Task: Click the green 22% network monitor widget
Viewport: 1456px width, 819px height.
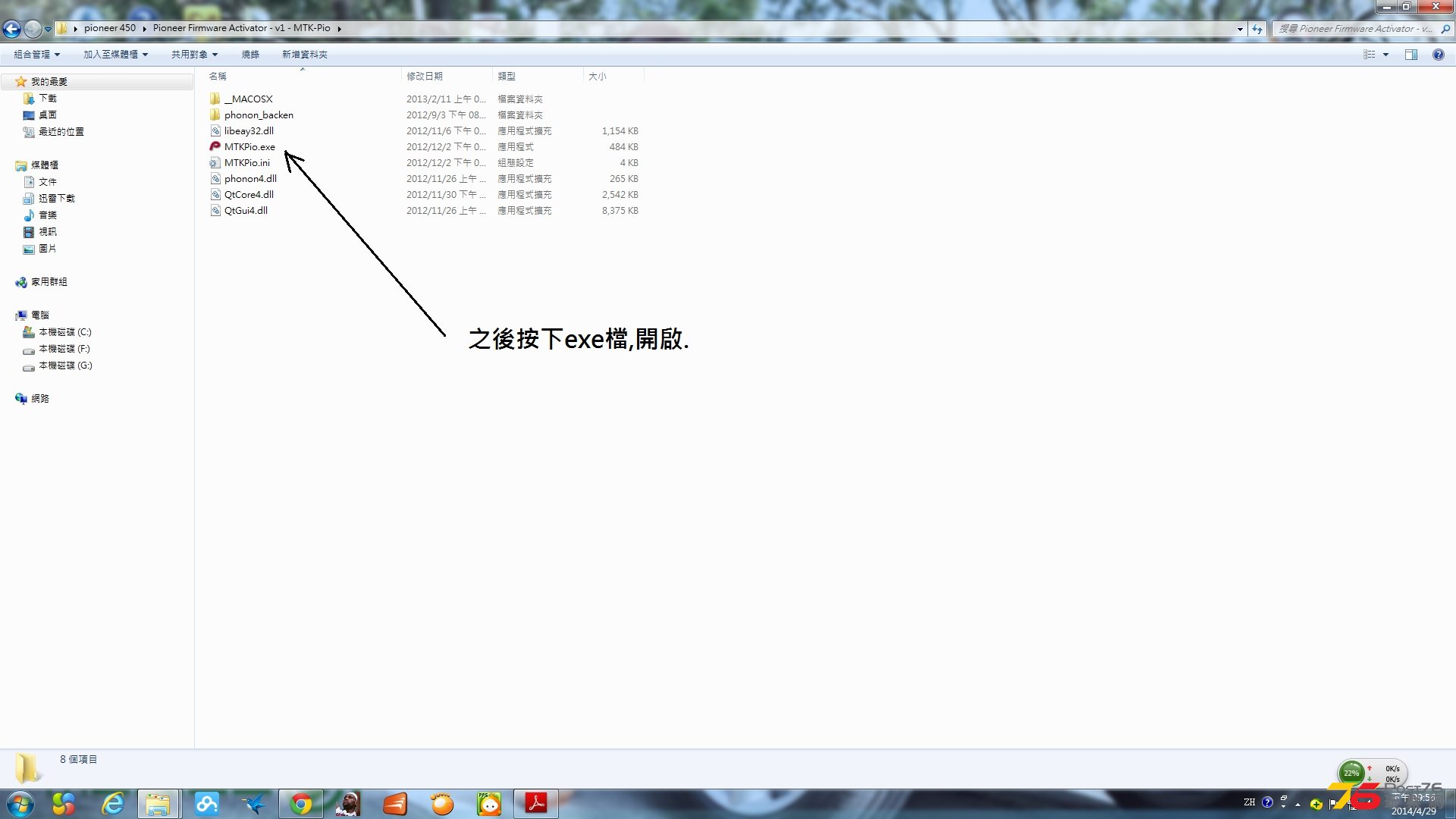Action: pos(1351,773)
